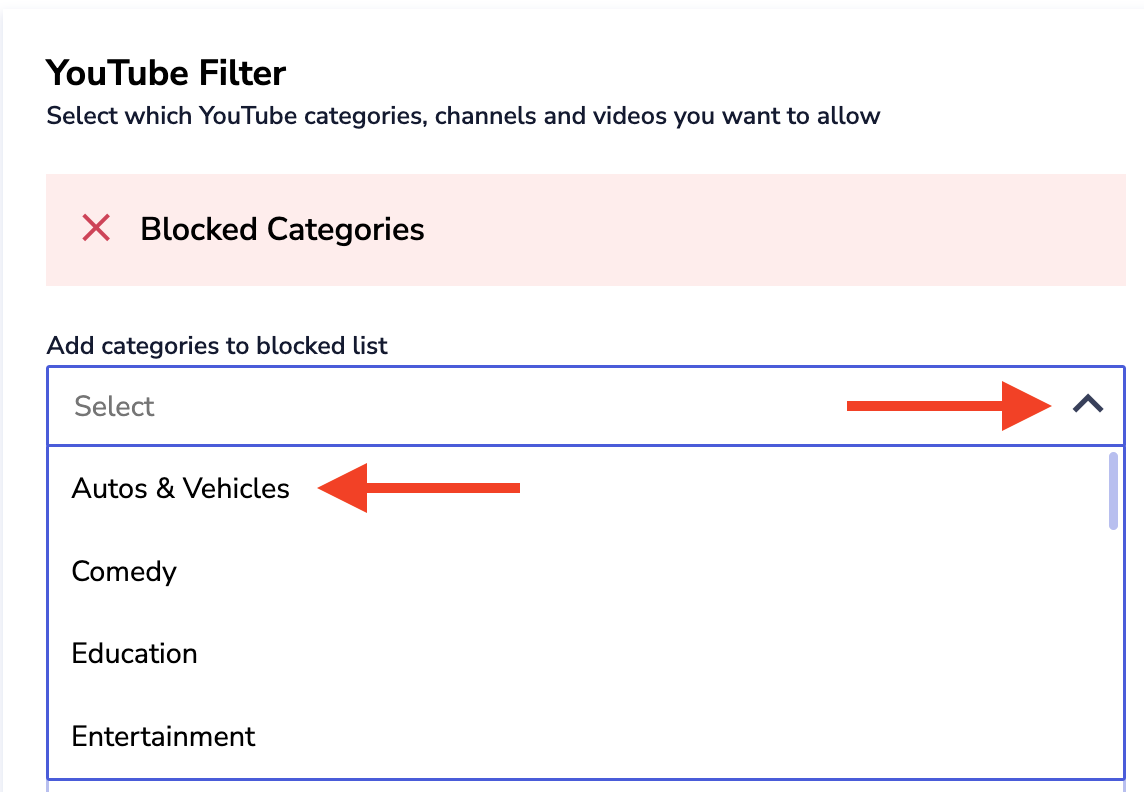Choose Autos & Vehicles from the list

181,489
